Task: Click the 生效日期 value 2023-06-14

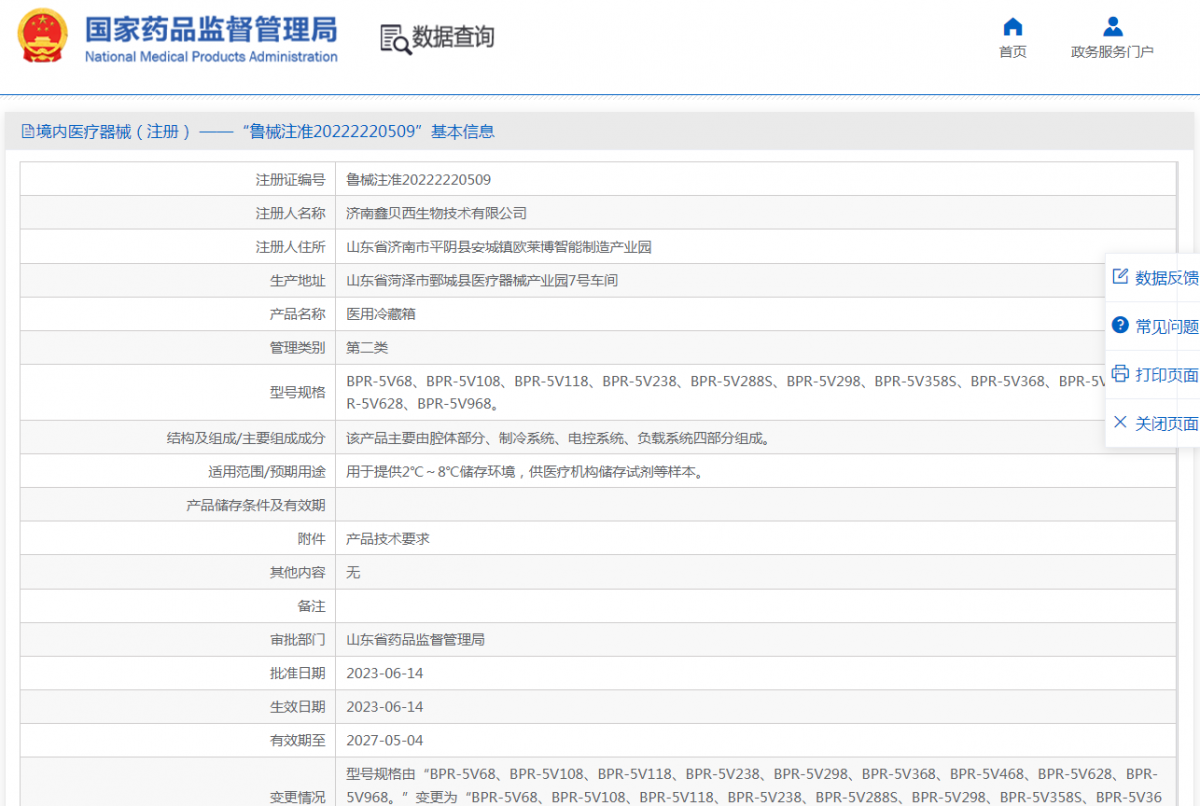Action: (384, 707)
